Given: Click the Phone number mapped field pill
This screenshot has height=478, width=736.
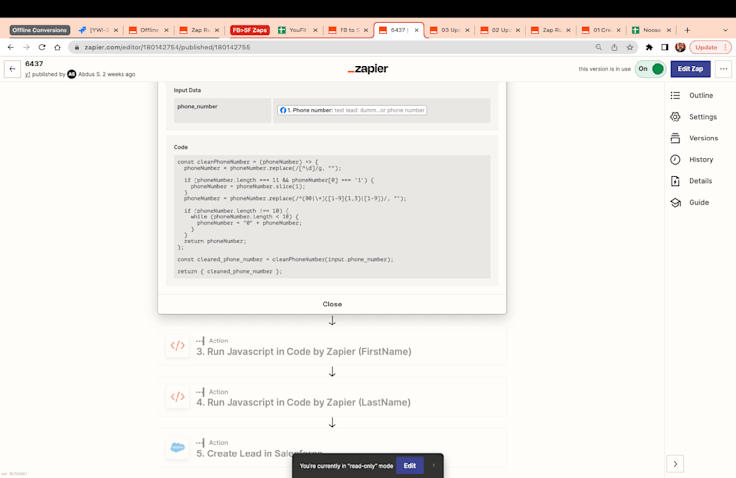Looking at the screenshot, I should coord(352,110).
